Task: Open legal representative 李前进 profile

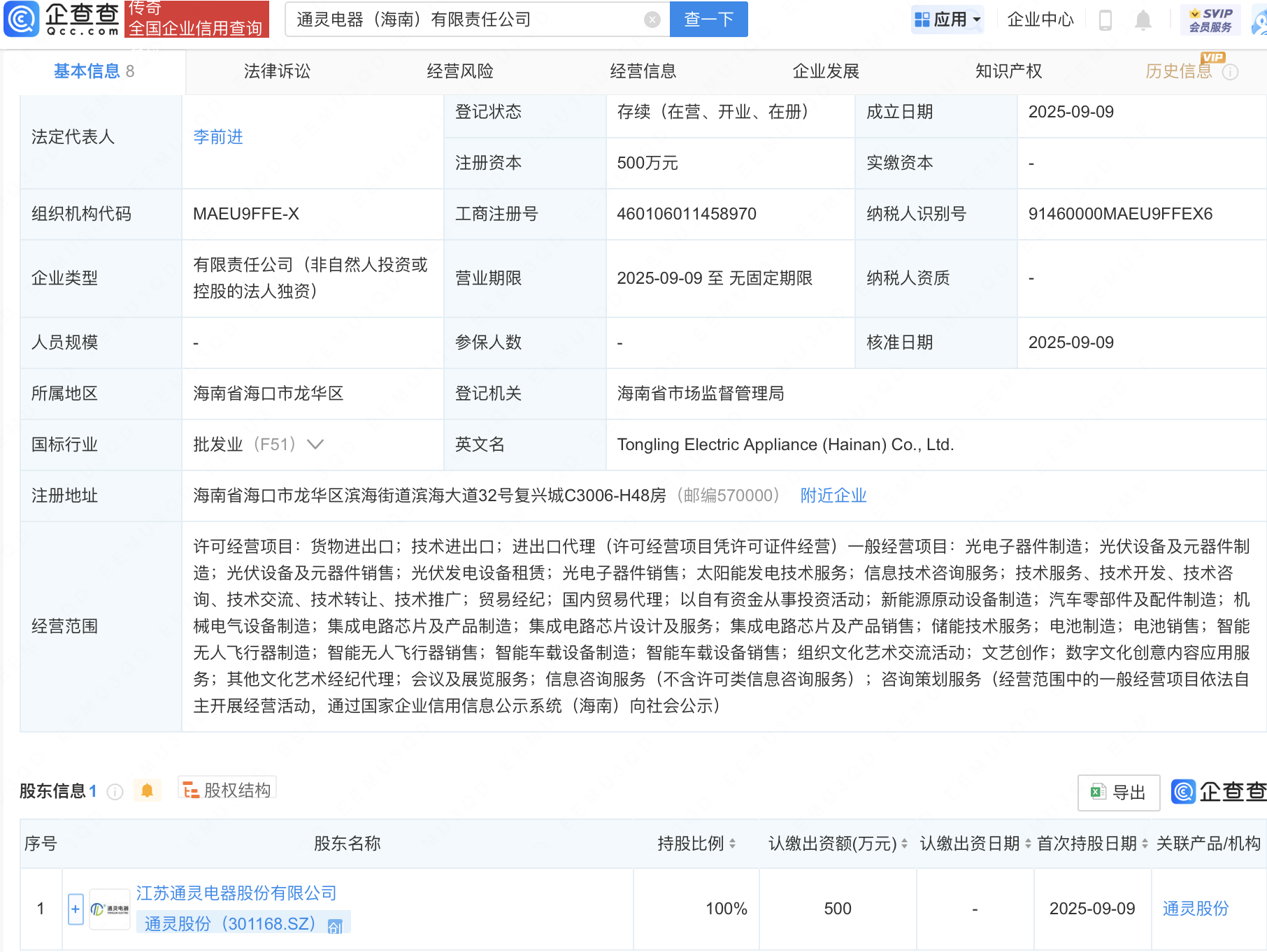Action: pos(218,137)
